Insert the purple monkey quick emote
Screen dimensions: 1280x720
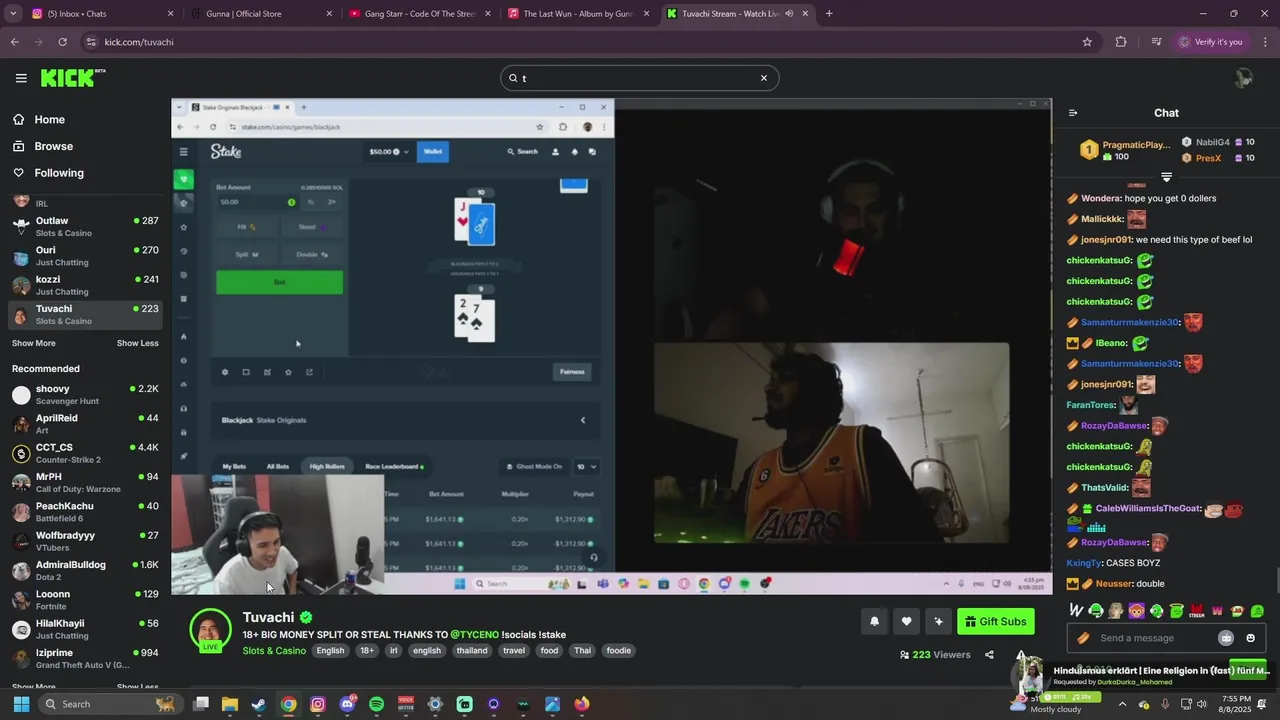[1136, 610]
